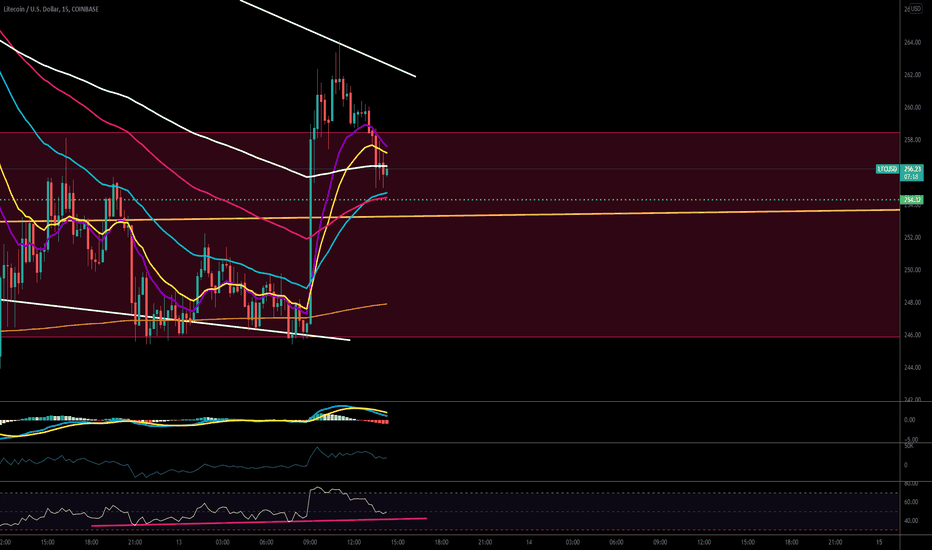
Task: Click the 40.00 RSI scale label
Action: (911, 521)
